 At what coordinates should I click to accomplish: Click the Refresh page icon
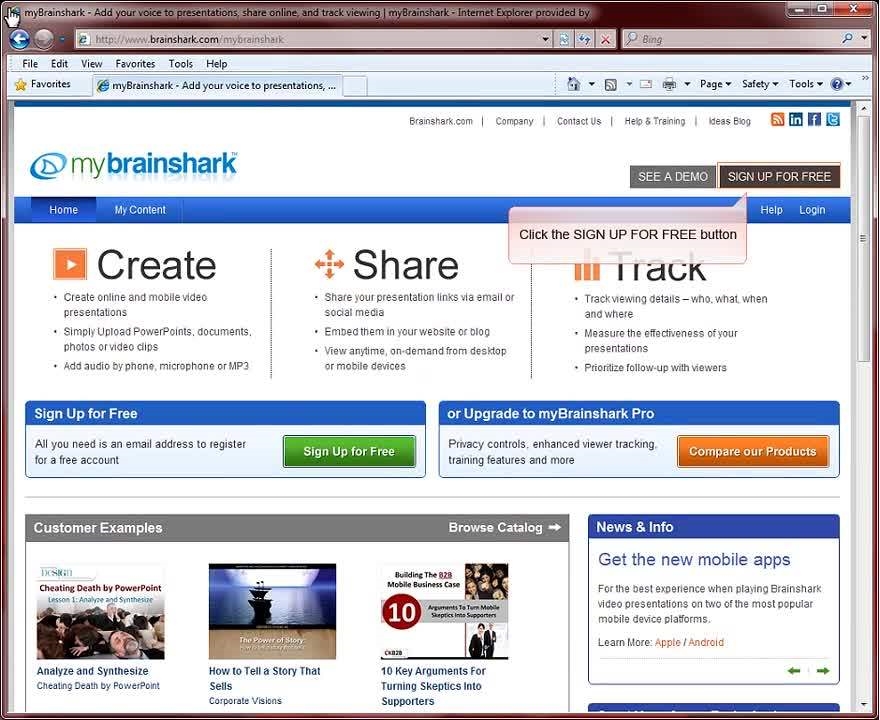pyautogui.click(x=584, y=39)
